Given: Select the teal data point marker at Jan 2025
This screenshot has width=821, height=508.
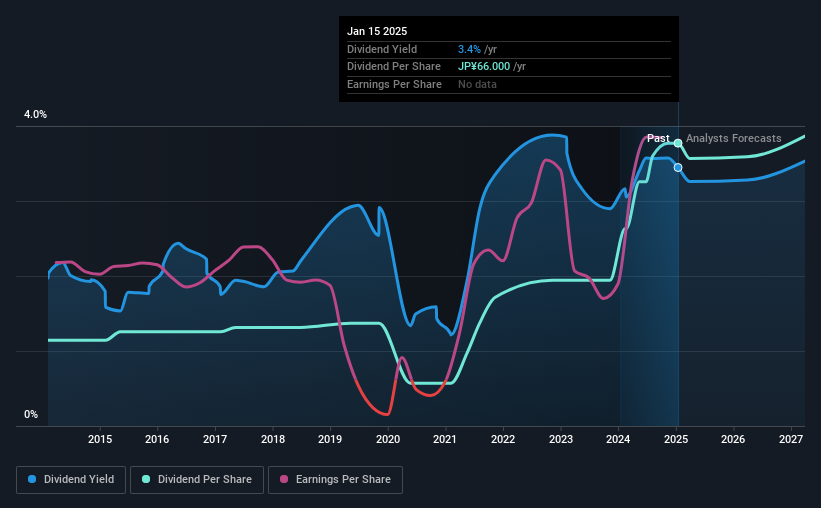Looking at the screenshot, I should 678,143.
